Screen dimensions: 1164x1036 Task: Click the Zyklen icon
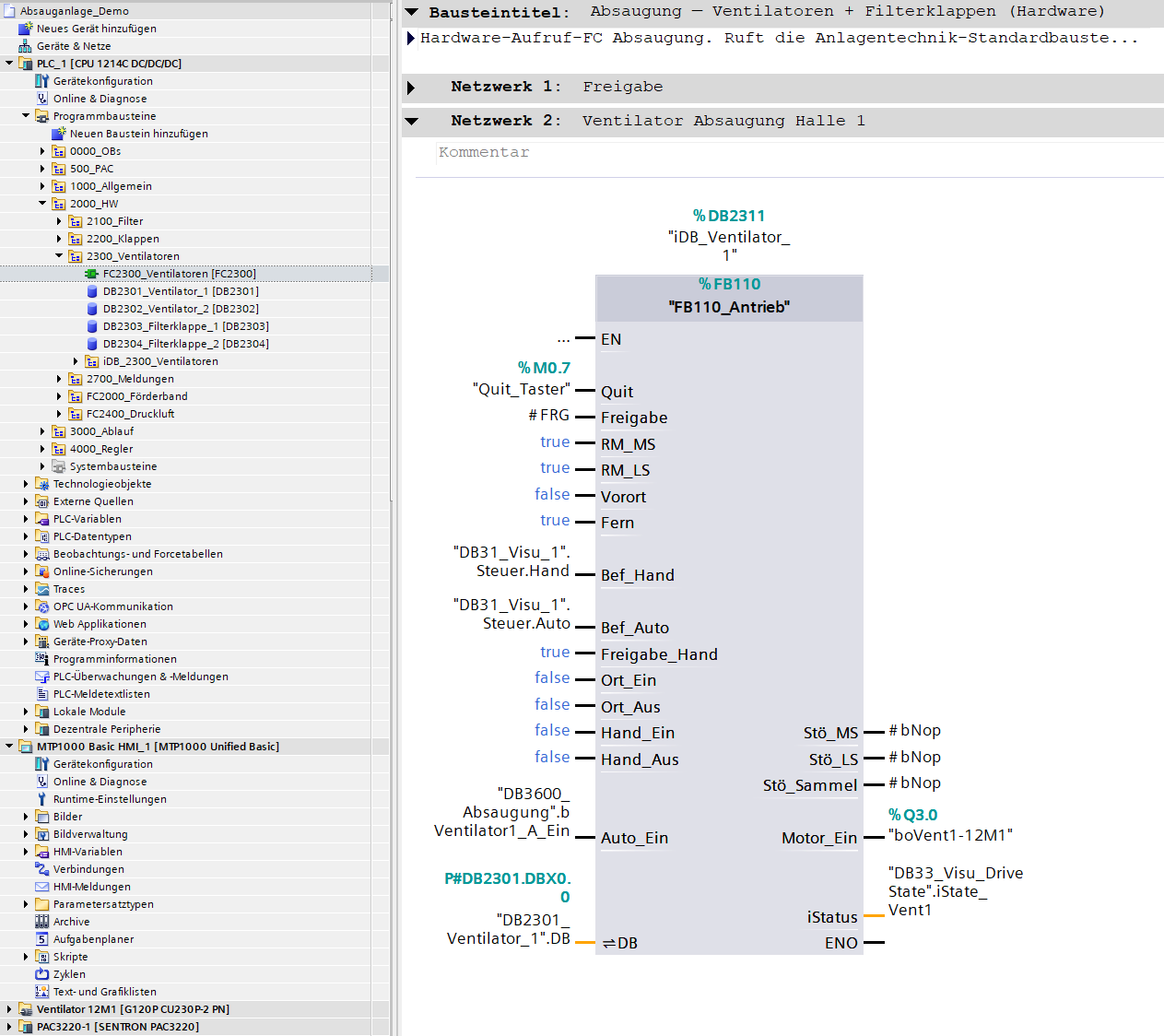tap(41, 974)
